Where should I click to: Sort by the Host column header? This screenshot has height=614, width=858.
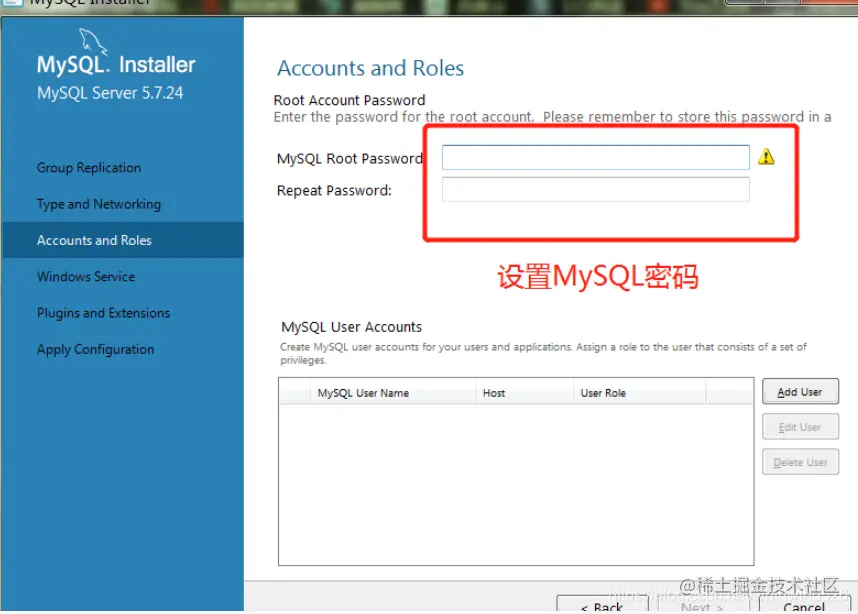click(x=524, y=393)
